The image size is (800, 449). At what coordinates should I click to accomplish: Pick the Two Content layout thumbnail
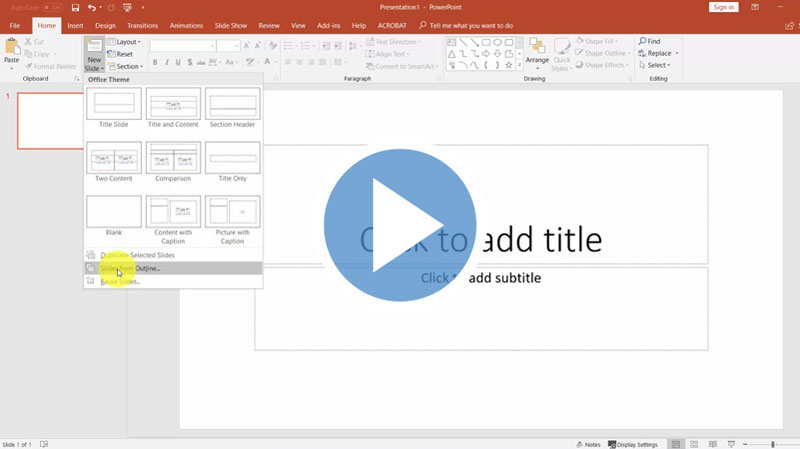pyautogui.click(x=113, y=160)
